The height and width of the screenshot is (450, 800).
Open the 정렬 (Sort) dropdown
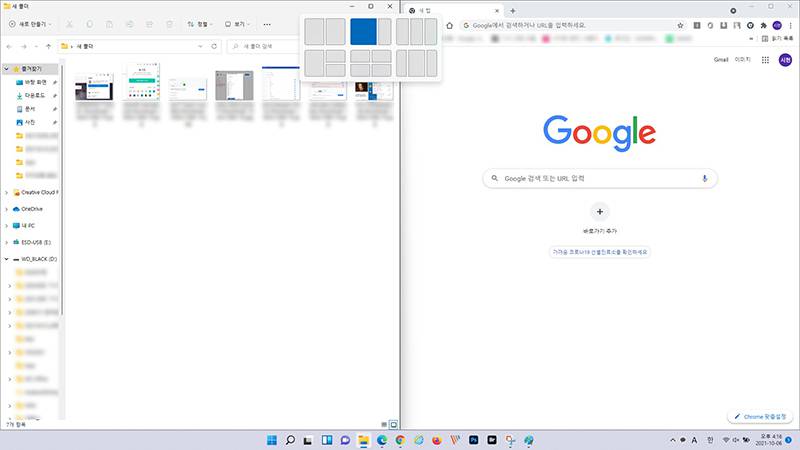click(202, 24)
